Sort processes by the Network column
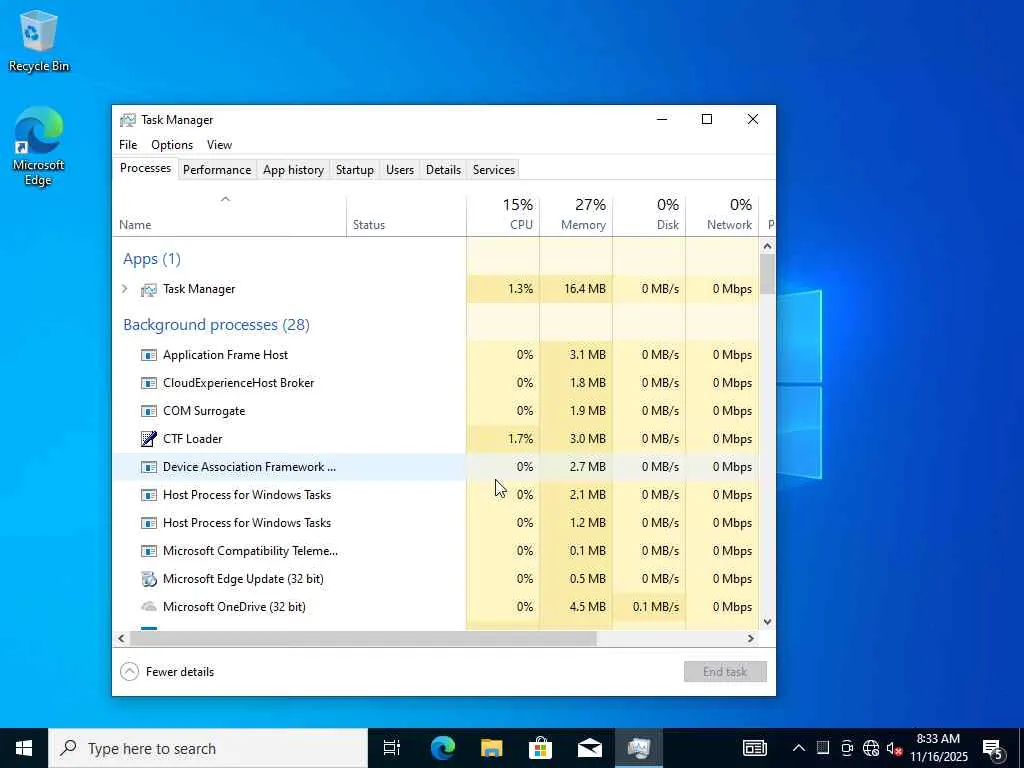 pyautogui.click(x=722, y=215)
